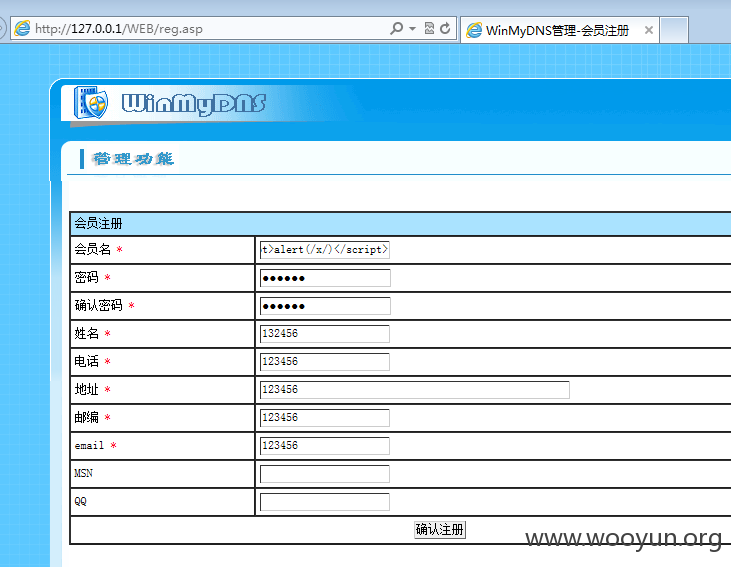731x567 pixels.
Task: Switch to the WinMyDNS管理-会员注册 tab
Action: pyautogui.click(x=557, y=30)
